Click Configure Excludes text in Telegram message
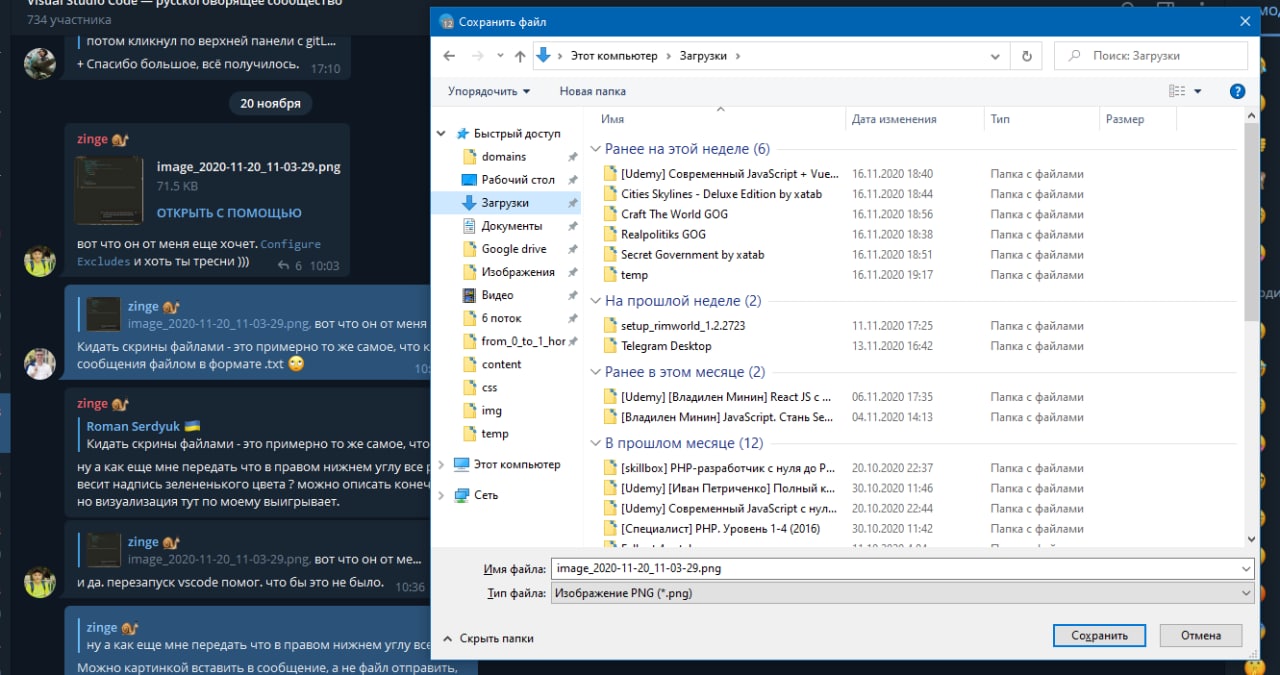Screen dimensions: 1280x675 (199, 253)
